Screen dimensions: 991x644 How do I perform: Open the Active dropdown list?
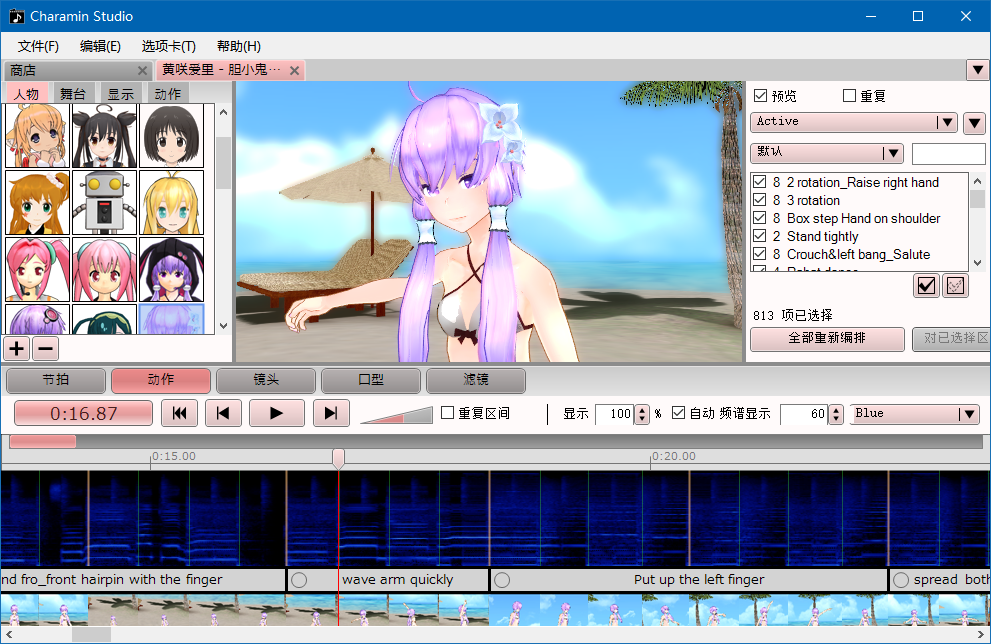coord(946,122)
